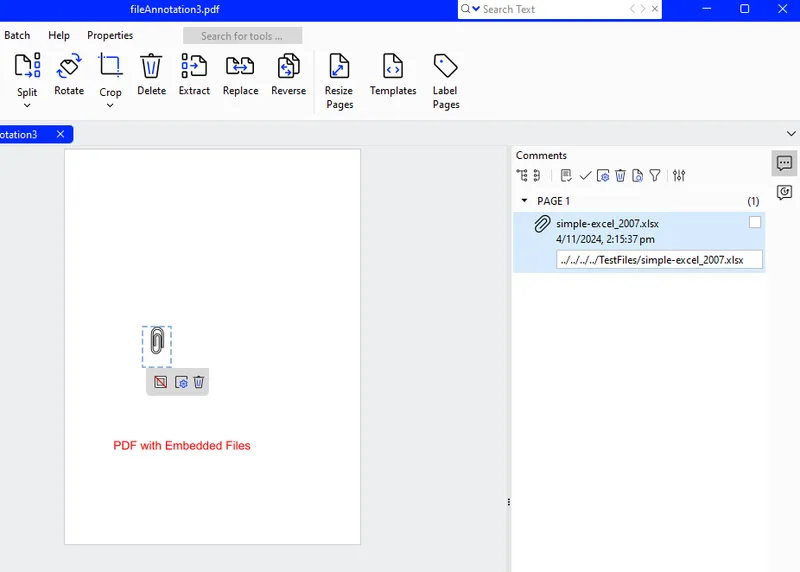Edit the TestFiles/simple-excel_2007.xlsx comment text box
Screen dimensions: 800x572
[659, 259]
